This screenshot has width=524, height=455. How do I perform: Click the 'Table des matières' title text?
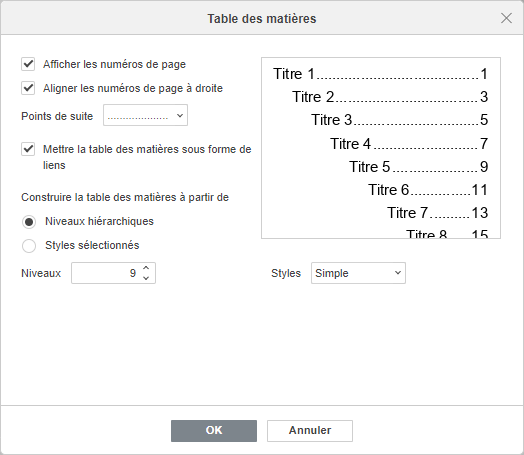coord(262,19)
